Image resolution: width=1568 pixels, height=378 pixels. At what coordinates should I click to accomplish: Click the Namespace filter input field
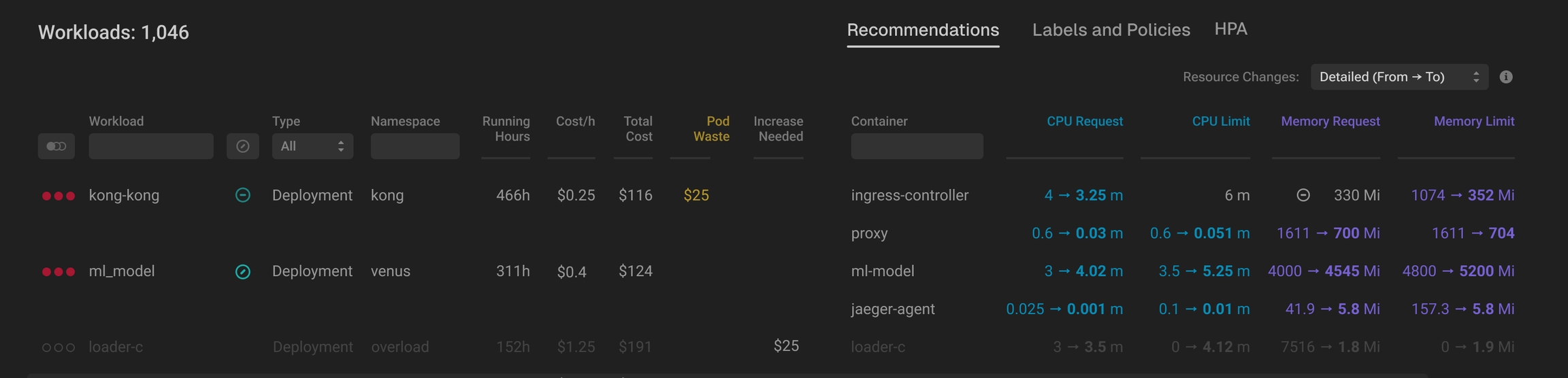[414, 146]
